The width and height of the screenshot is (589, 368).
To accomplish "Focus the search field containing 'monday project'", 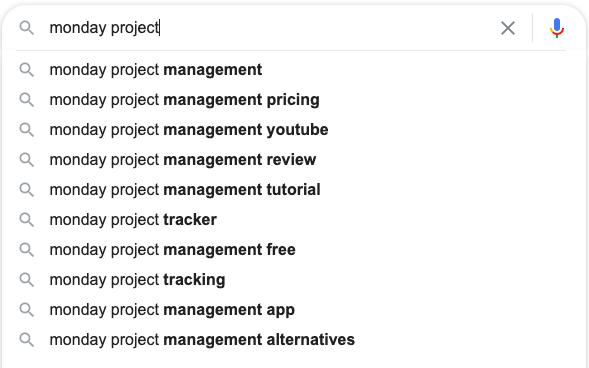I will tap(270, 28).
